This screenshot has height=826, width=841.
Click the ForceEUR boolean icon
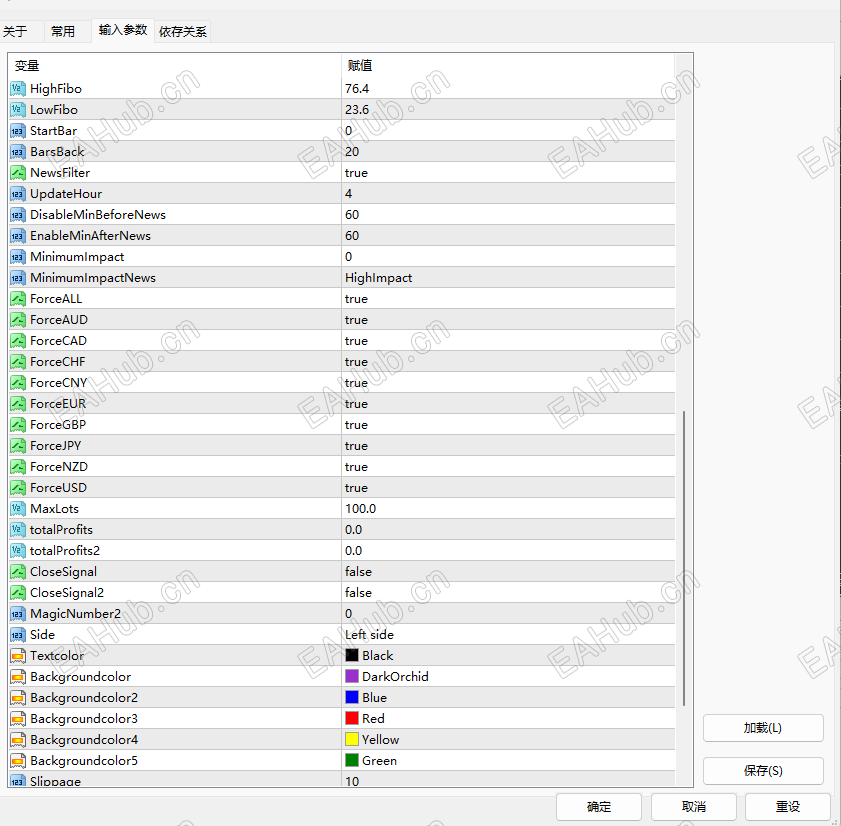click(18, 403)
